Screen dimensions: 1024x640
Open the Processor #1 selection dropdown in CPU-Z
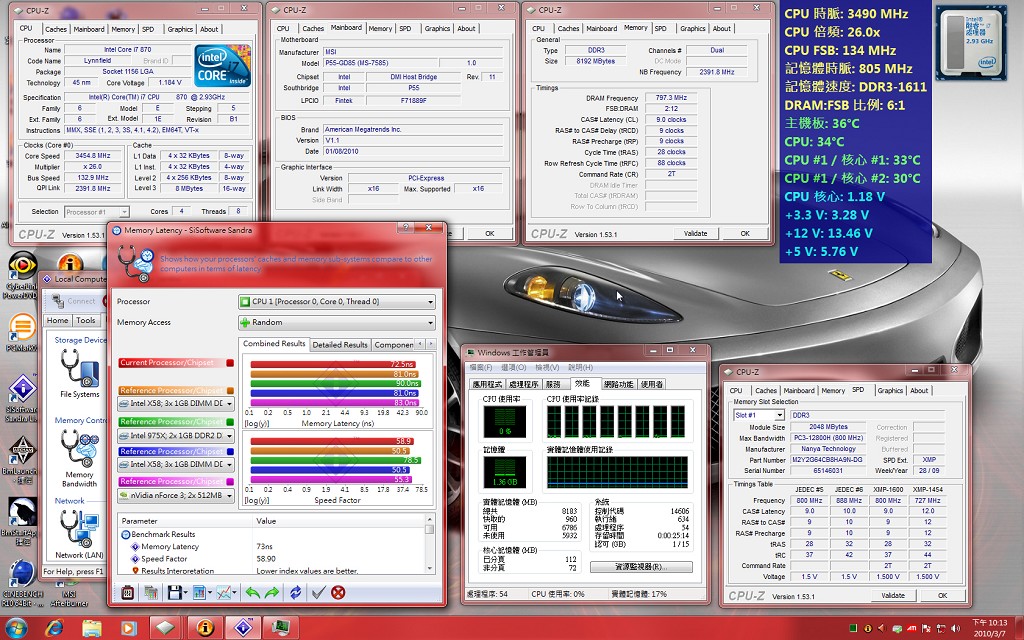point(97,212)
